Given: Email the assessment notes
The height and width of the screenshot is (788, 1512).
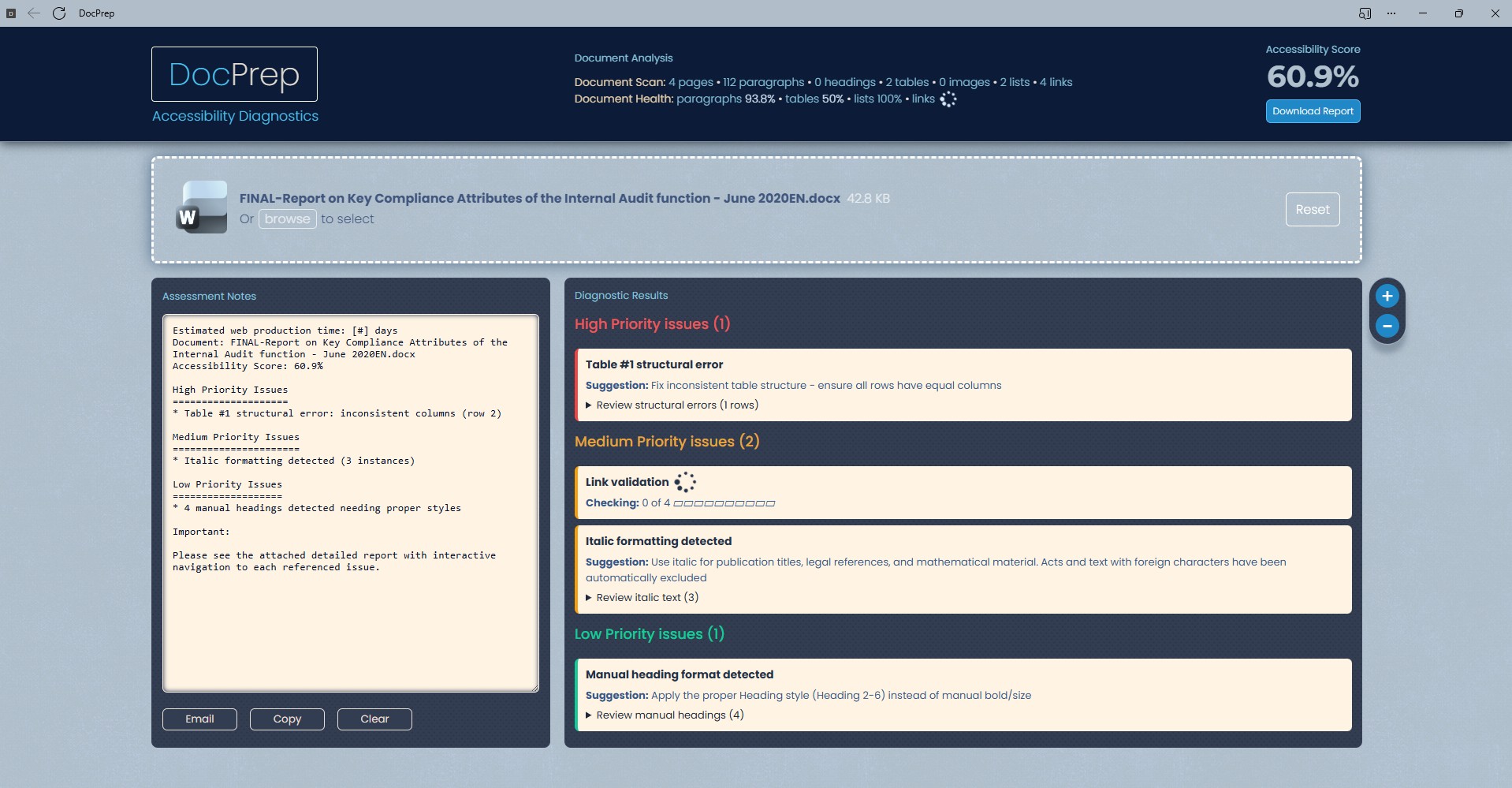Looking at the screenshot, I should click(x=199, y=719).
